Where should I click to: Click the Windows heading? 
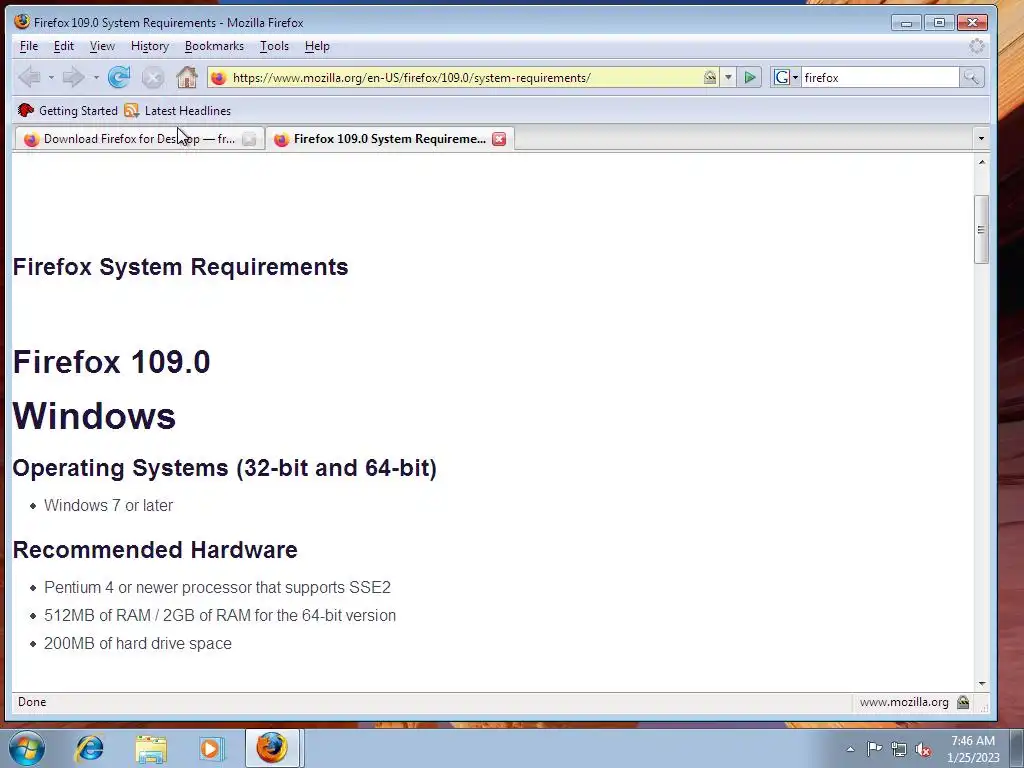(x=94, y=416)
